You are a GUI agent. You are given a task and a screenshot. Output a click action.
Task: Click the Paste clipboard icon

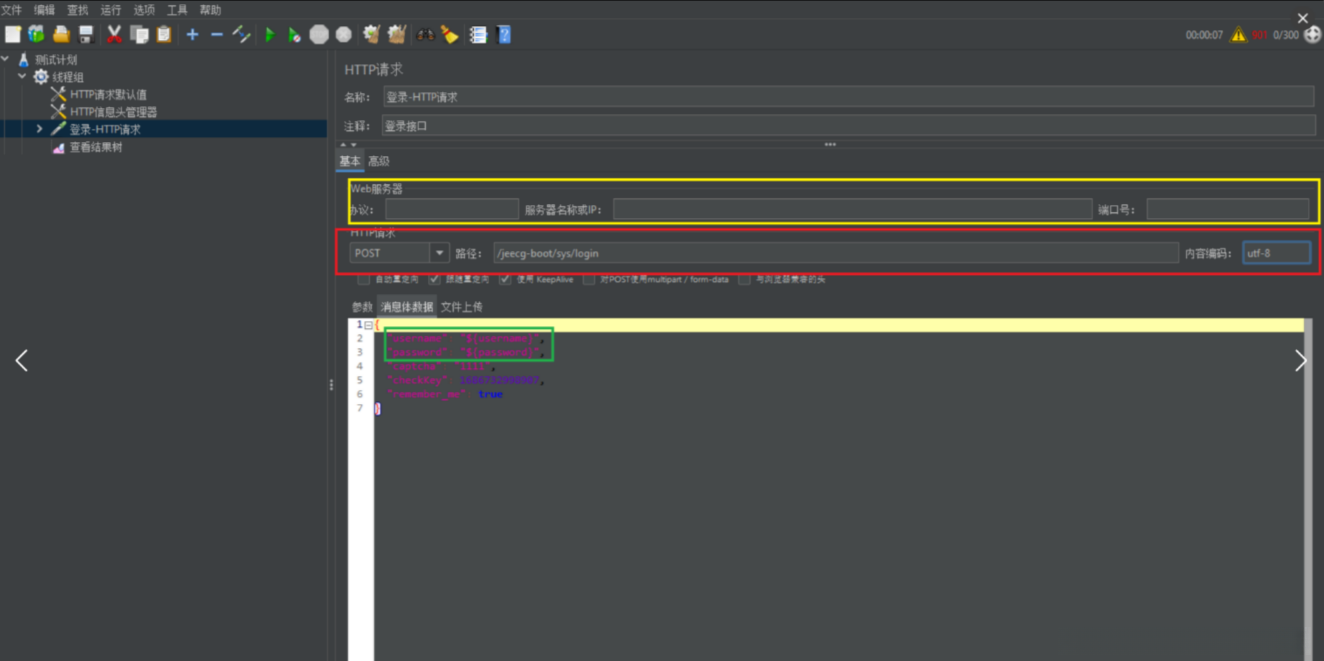(163, 35)
